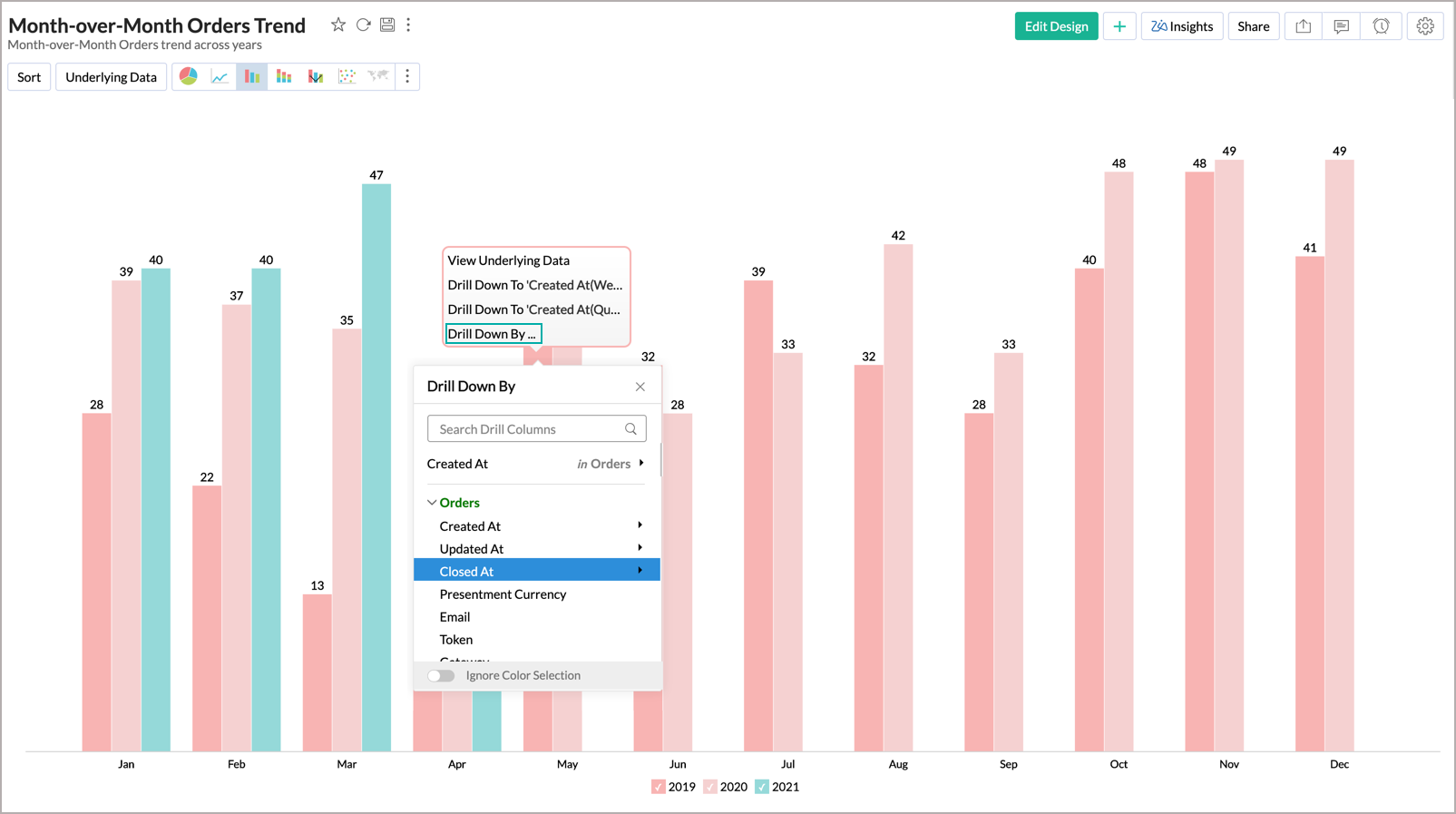The height and width of the screenshot is (814, 1456).
Task: Expand the Updated At submenu arrow
Action: click(x=640, y=548)
